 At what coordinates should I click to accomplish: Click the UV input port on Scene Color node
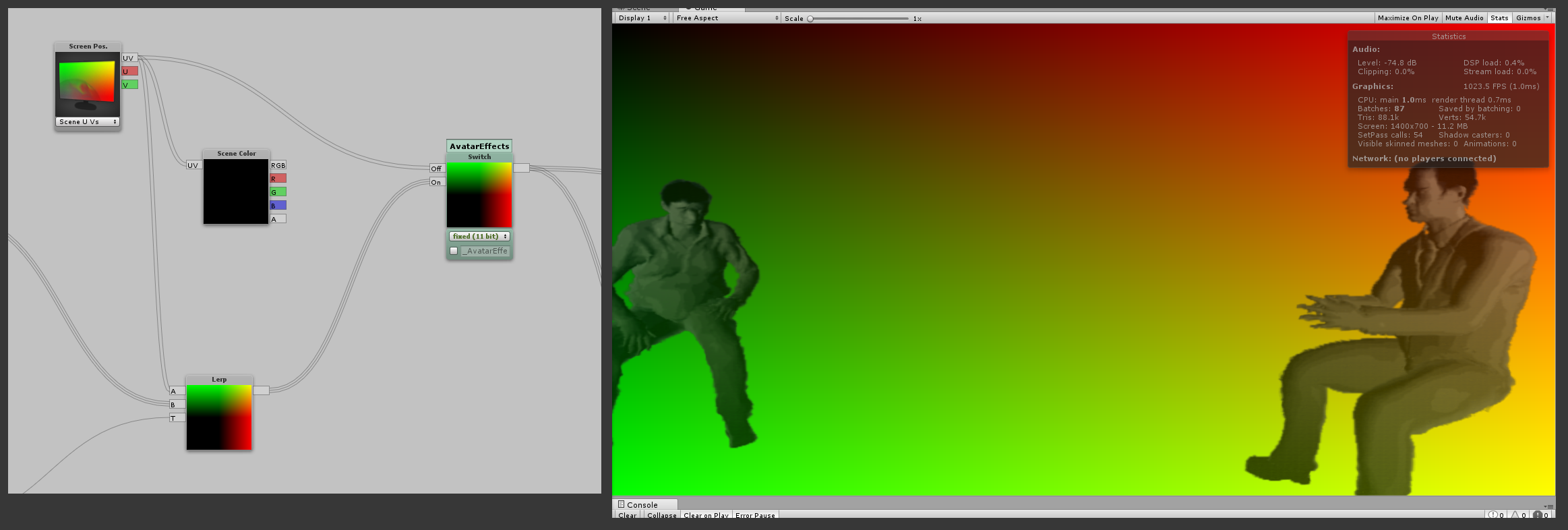(194, 165)
